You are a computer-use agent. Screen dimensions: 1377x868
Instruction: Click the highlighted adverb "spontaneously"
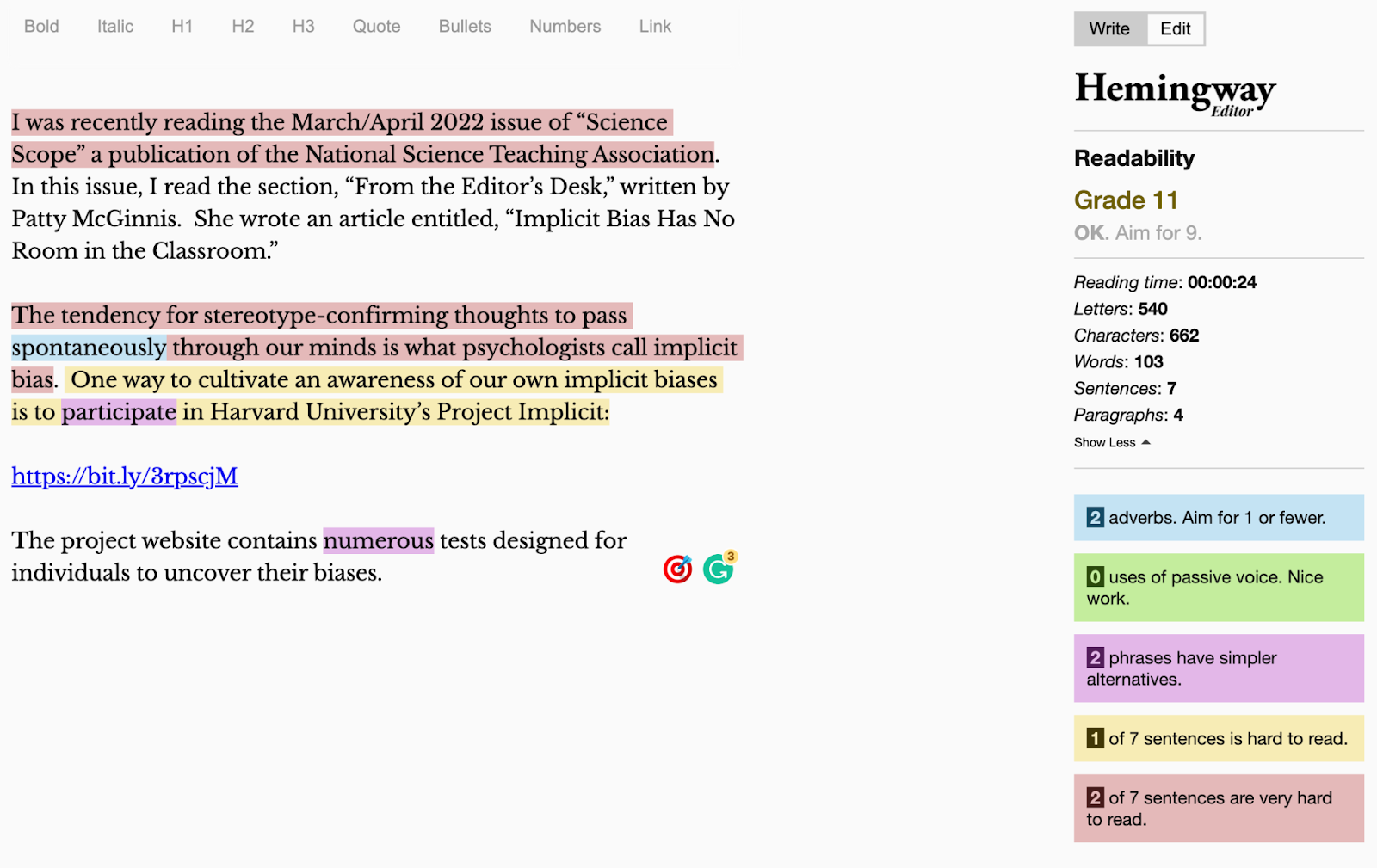pyautogui.click(x=89, y=348)
